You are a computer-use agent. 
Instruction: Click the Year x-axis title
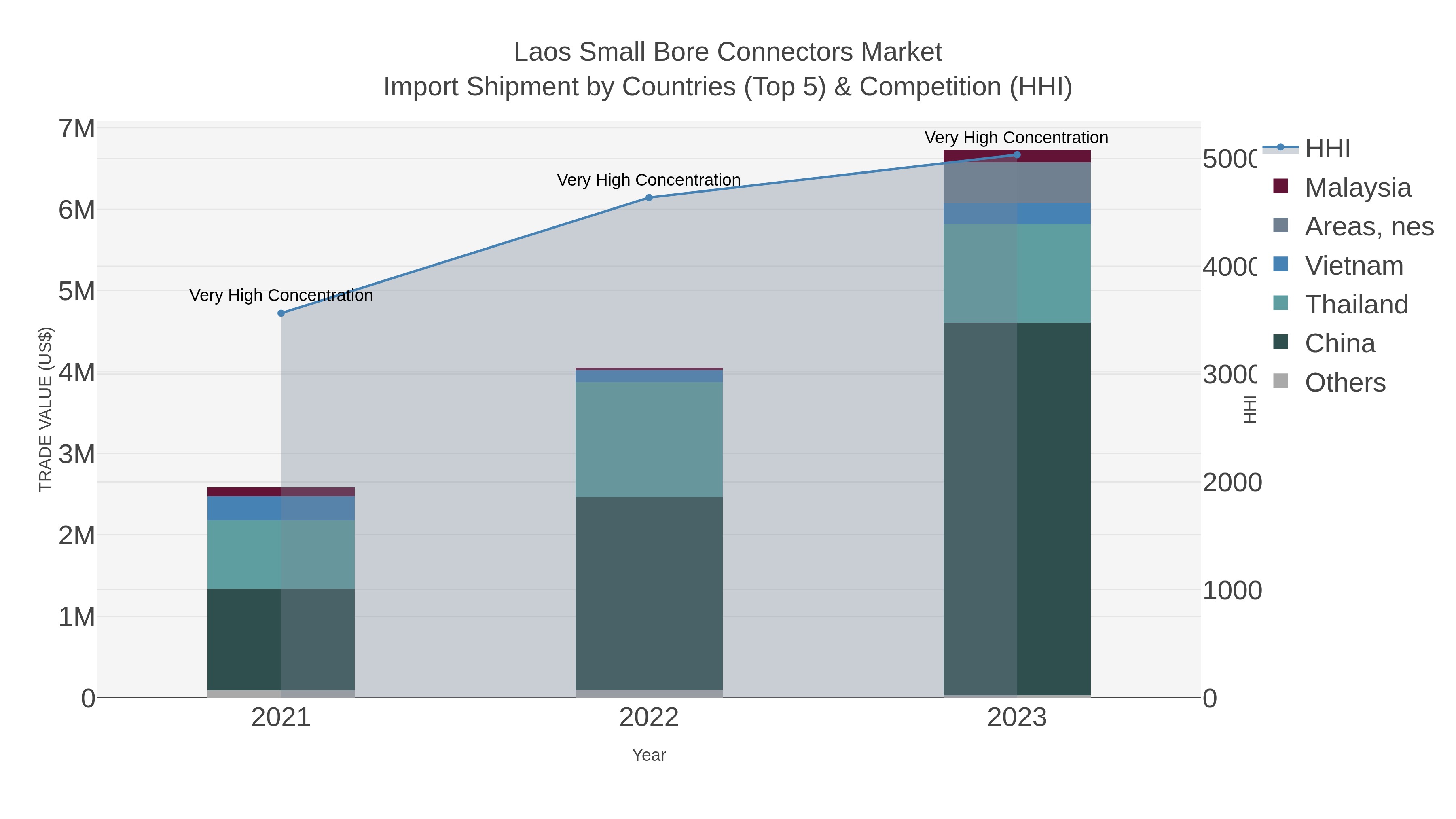pyautogui.click(x=649, y=755)
